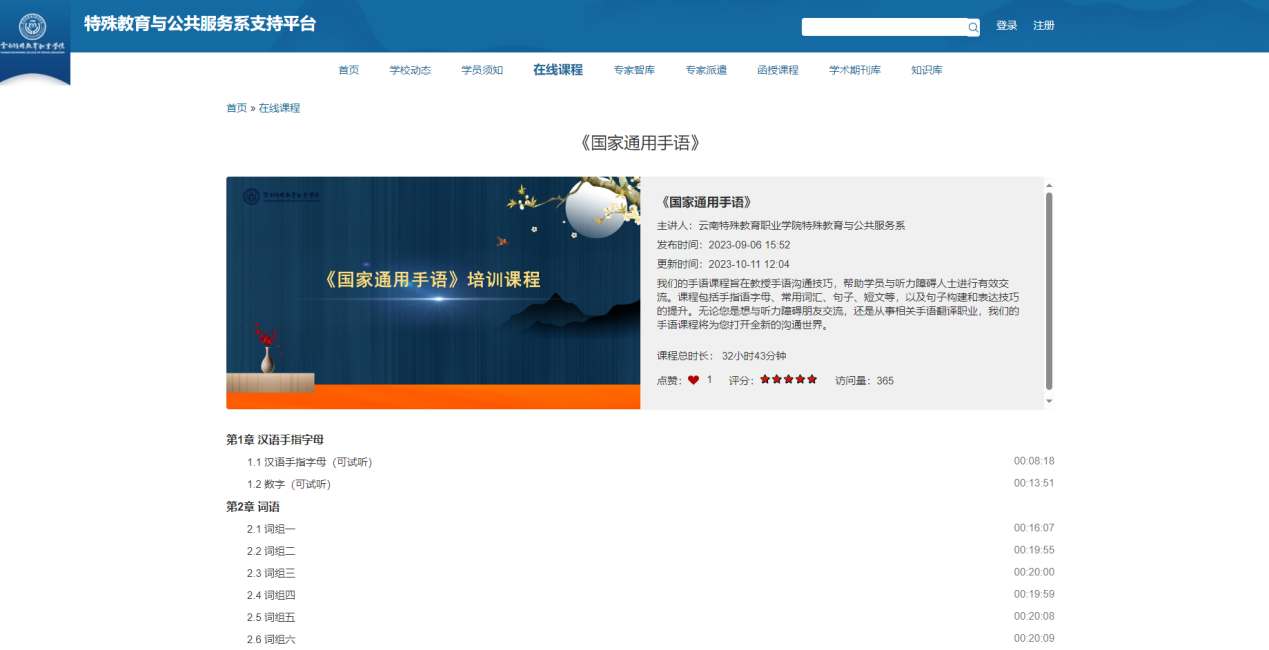Rate course using the five stars
This screenshot has width=1269, height=650.
788,380
